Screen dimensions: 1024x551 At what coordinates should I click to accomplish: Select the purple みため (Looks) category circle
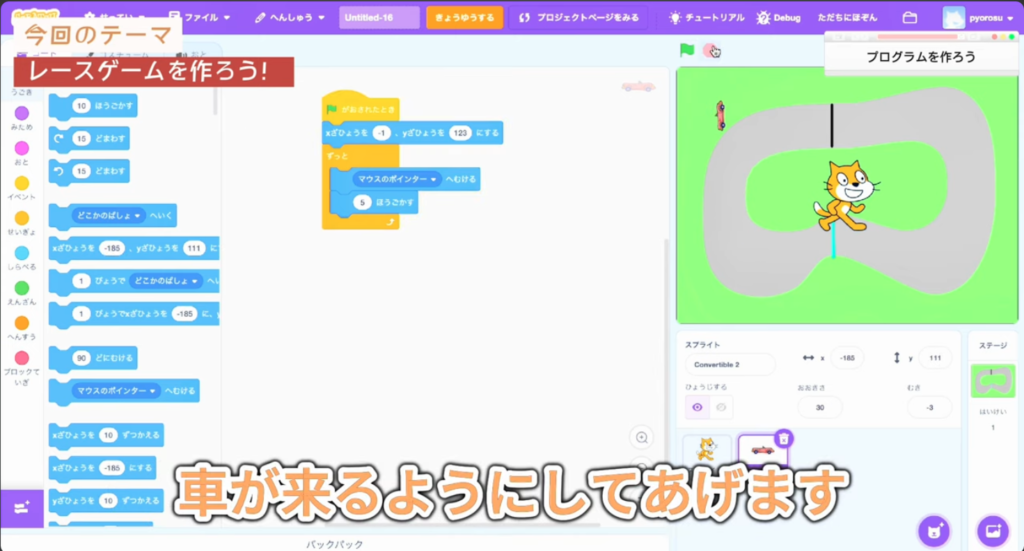21,113
